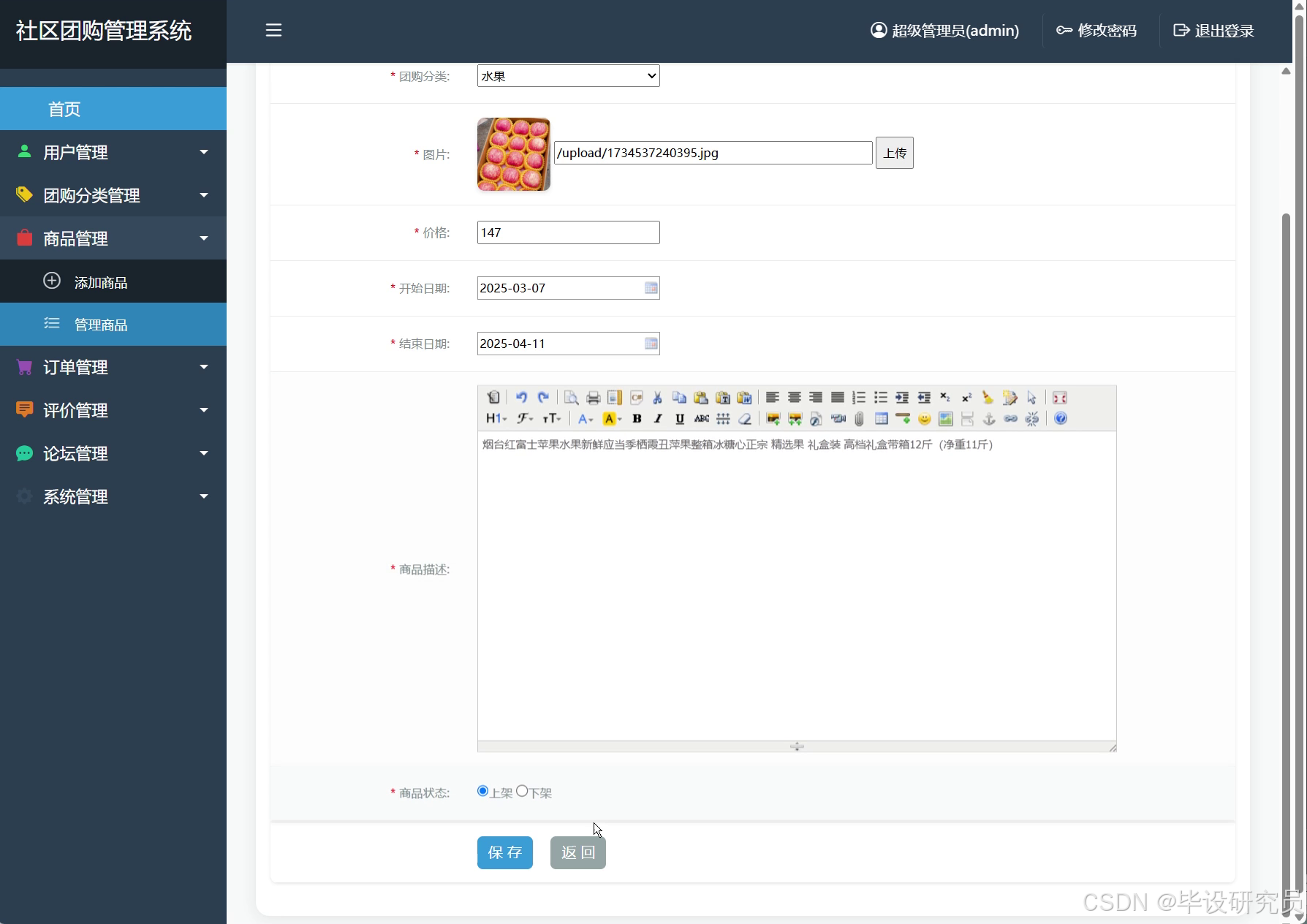Viewport: 1307px width, 924px height.
Task: Click 退出登录 to log out
Action: 1214,31
